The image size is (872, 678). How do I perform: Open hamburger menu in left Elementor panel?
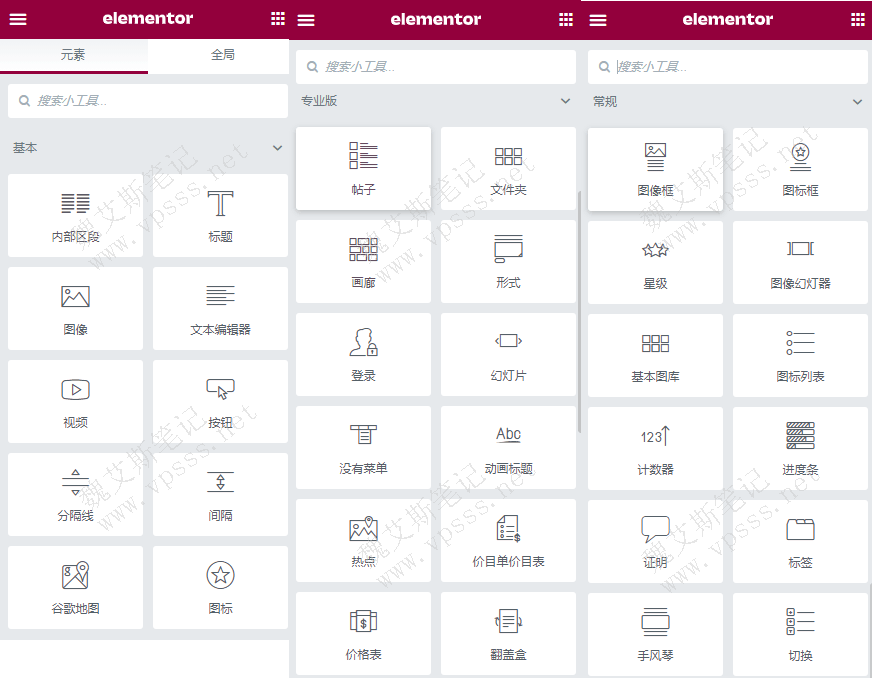point(18,19)
